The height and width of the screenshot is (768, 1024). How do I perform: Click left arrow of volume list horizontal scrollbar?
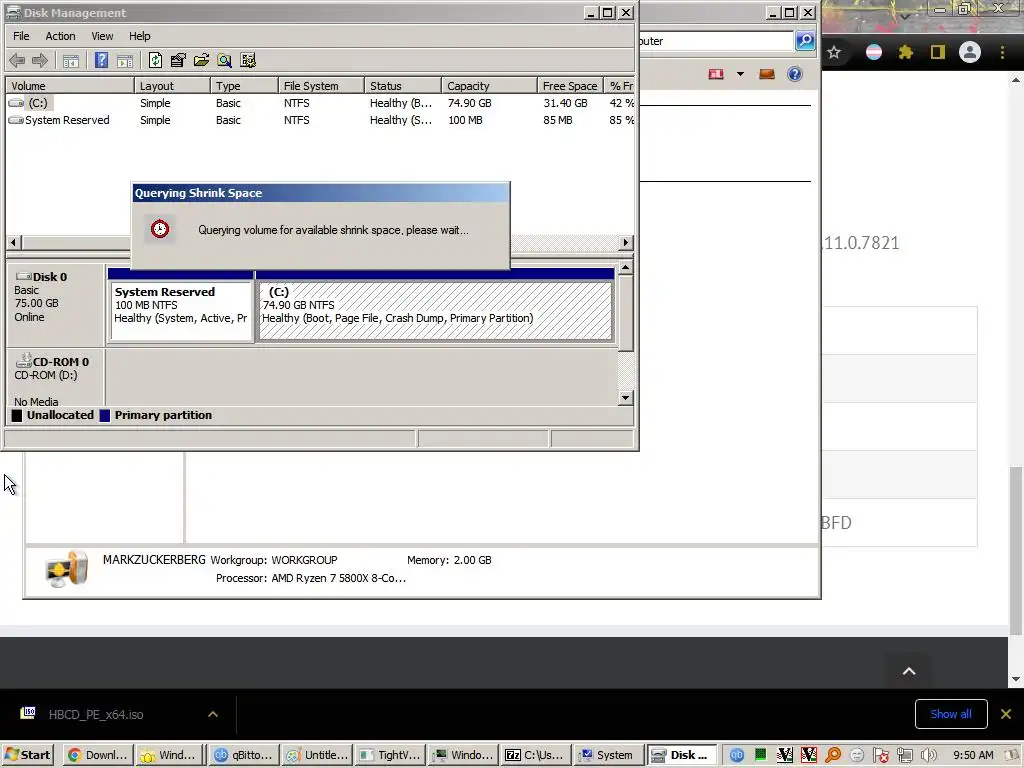click(13, 242)
